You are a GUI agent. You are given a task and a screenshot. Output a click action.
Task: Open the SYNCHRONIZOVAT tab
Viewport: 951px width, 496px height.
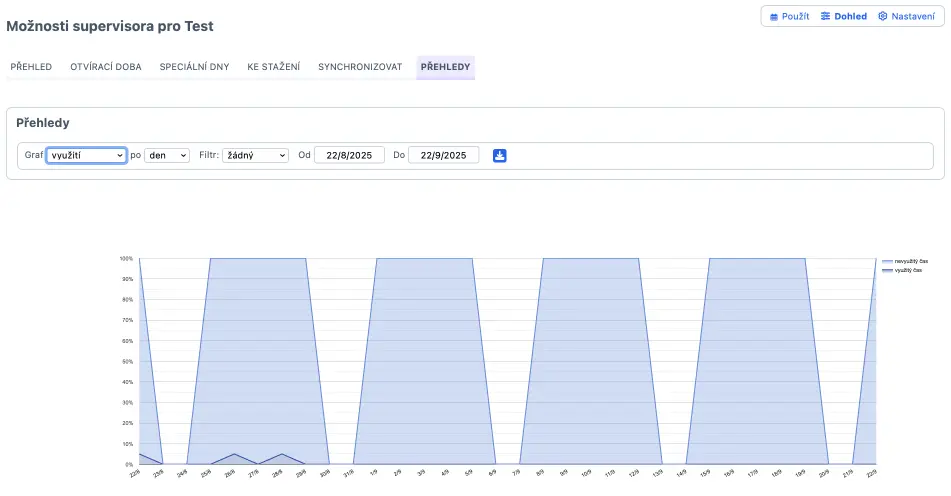tap(360, 67)
